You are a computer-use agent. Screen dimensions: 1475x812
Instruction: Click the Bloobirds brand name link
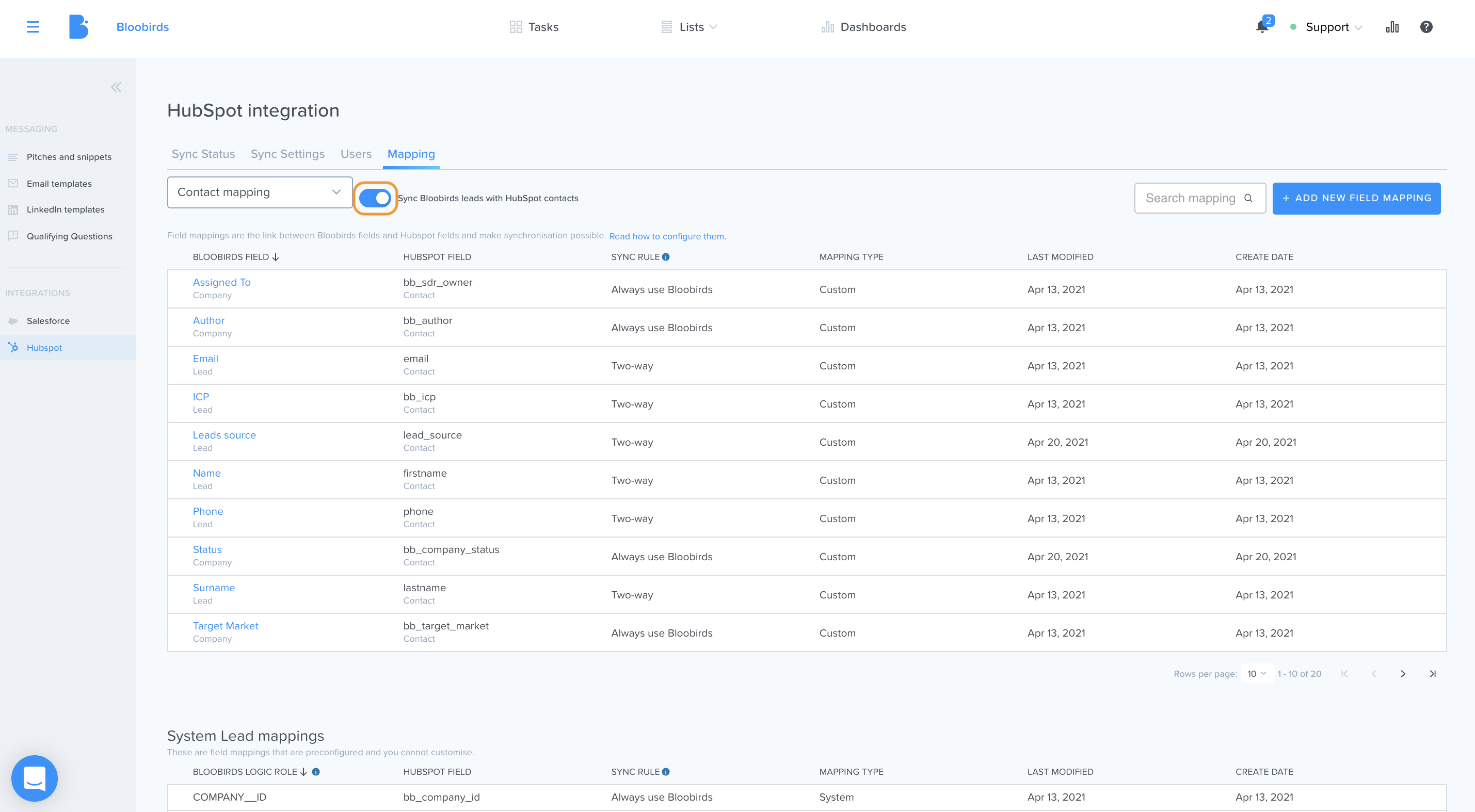(x=142, y=27)
